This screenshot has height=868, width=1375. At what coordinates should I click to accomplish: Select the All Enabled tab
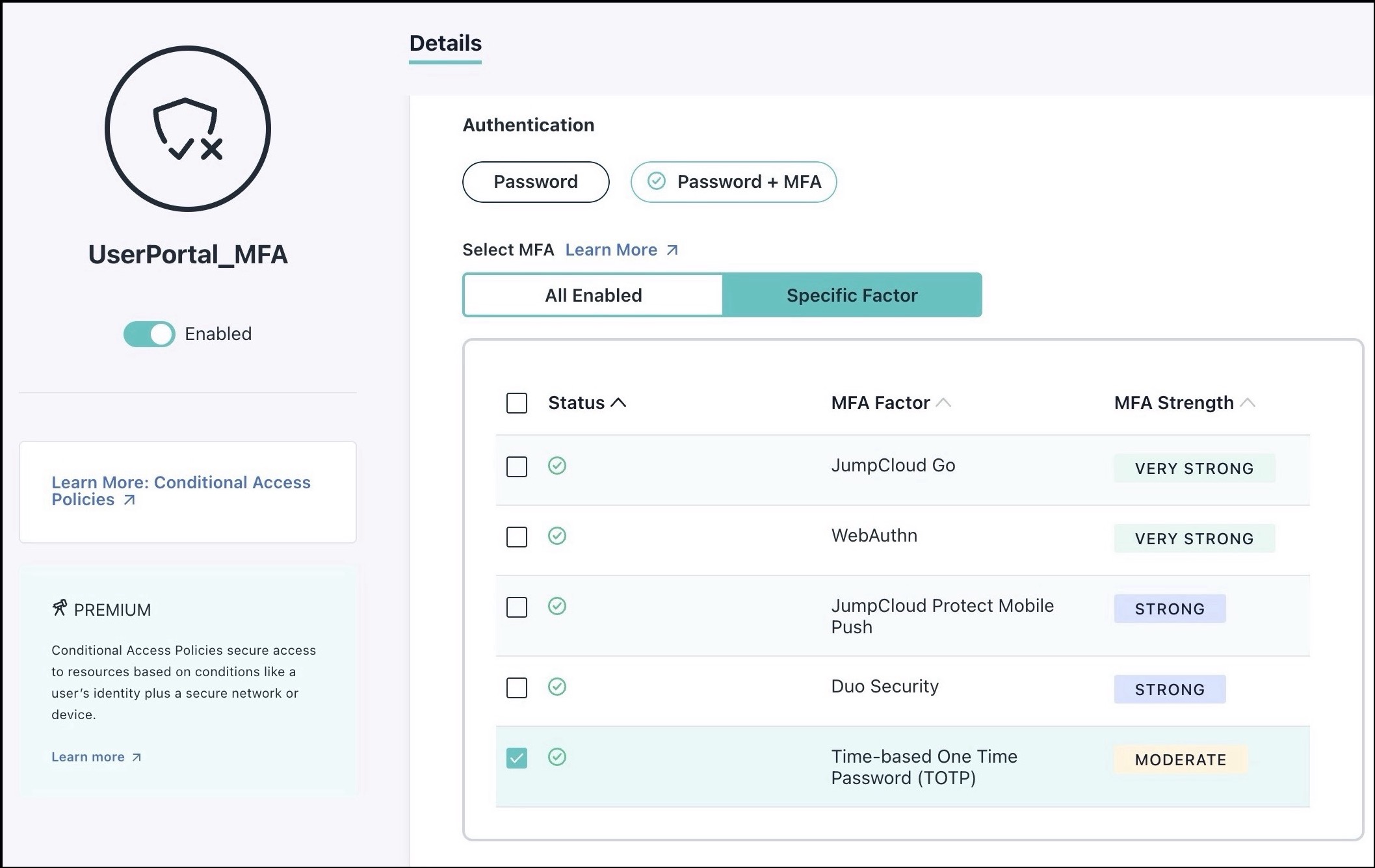coord(592,295)
